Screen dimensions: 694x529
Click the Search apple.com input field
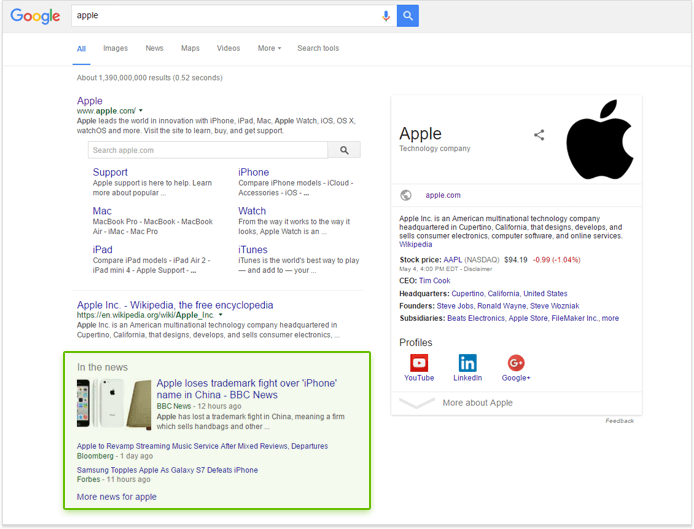(208, 150)
